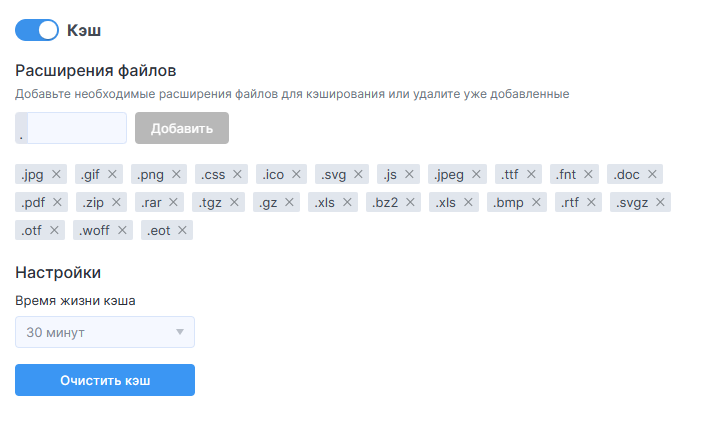Viewport: 719px width, 424px height.
Task: Remove the .pdf extension tag
Action: point(57,202)
